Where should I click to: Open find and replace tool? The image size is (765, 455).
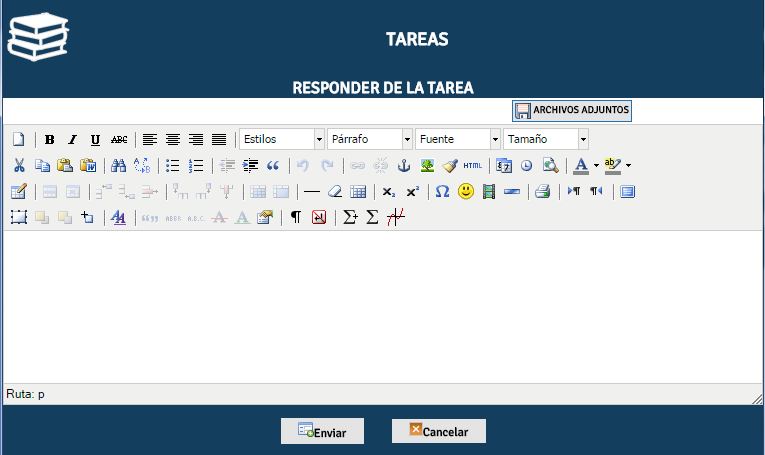pos(142,165)
